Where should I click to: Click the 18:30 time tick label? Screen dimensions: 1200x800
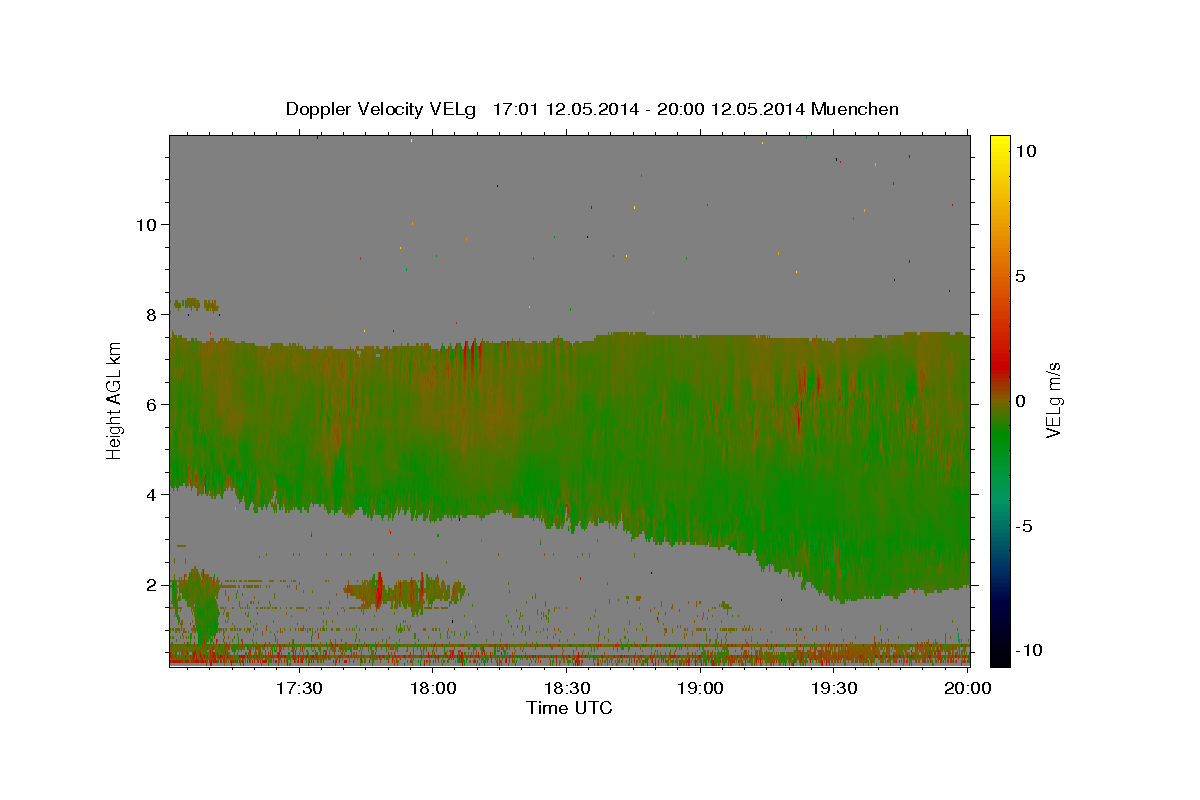(x=567, y=688)
